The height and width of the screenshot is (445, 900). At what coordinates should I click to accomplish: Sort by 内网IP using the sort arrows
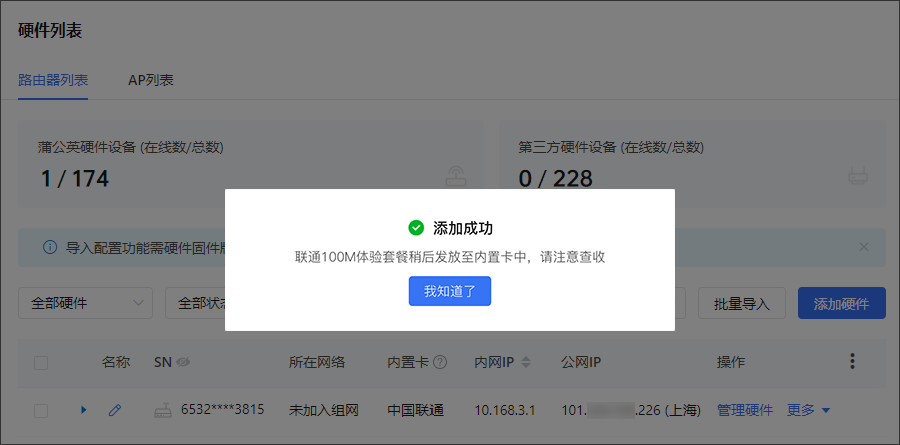click(527, 362)
